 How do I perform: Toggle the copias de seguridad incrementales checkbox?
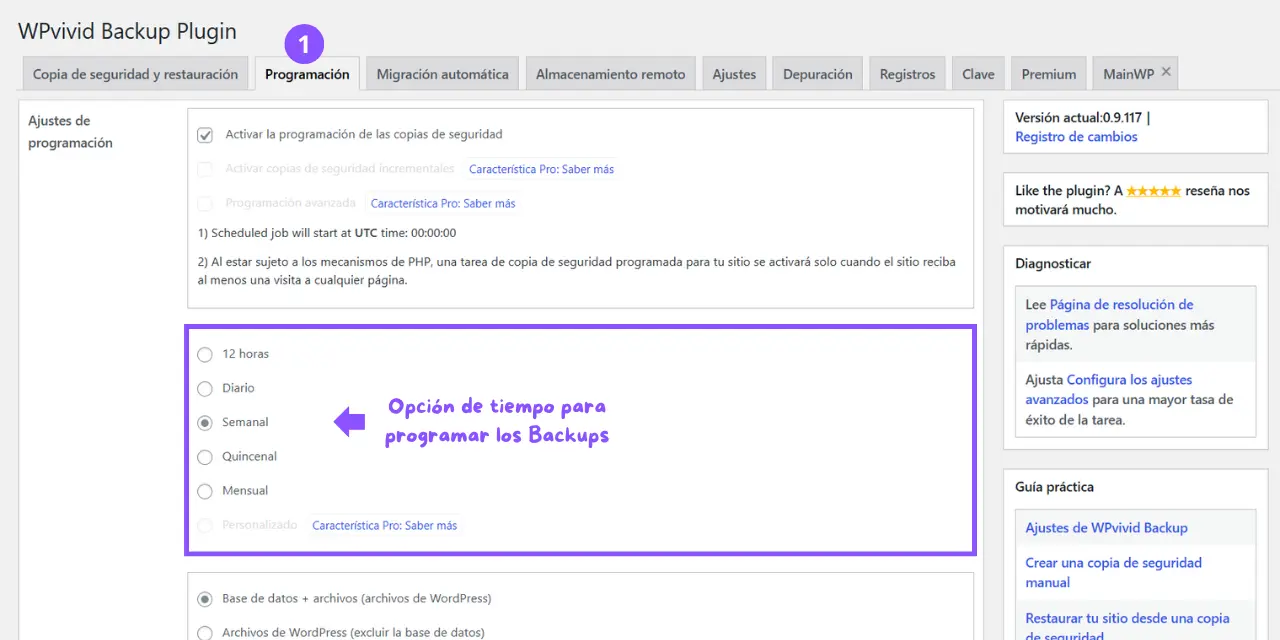coord(205,169)
